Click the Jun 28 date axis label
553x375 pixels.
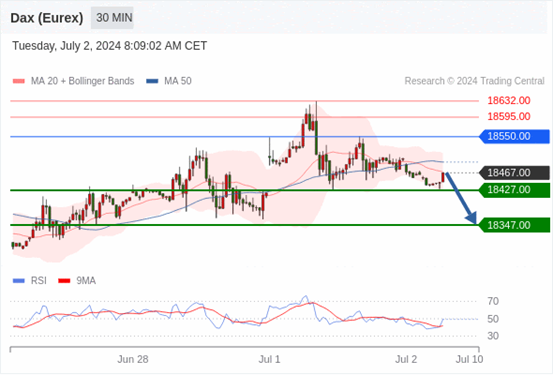click(133, 359)
